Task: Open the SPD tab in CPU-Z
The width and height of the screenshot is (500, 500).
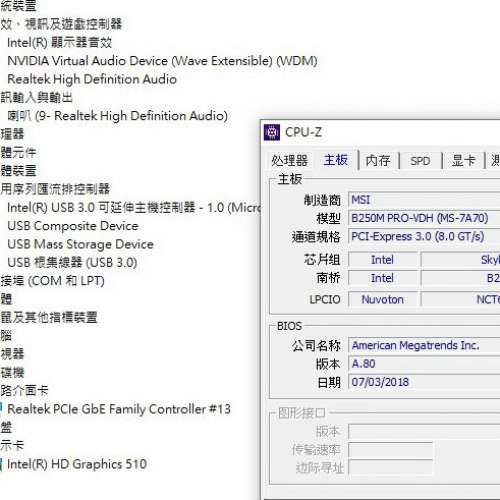Action: point(420,161)
